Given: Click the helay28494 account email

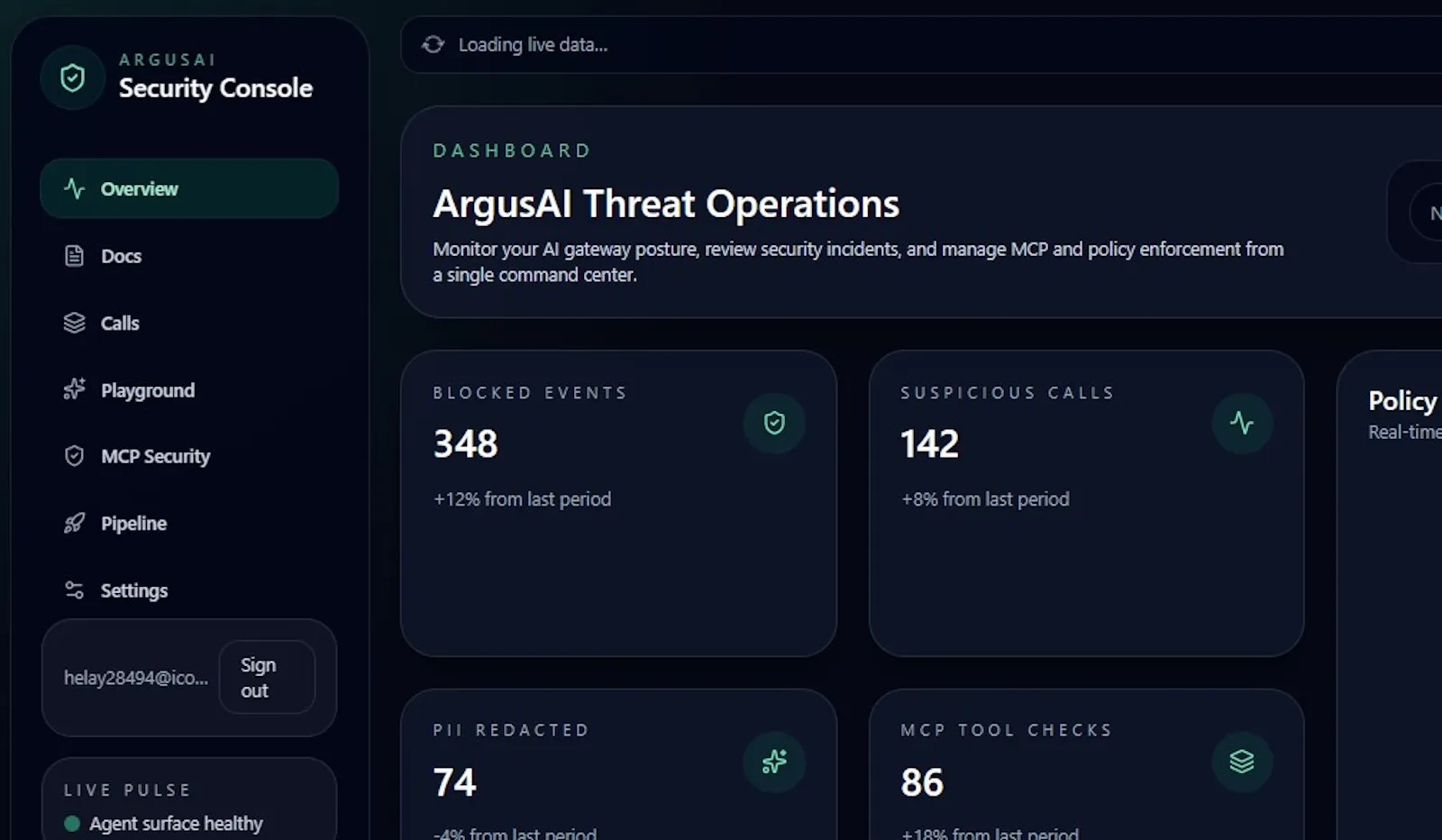Looking at the screenshot, I should (136, 678).
